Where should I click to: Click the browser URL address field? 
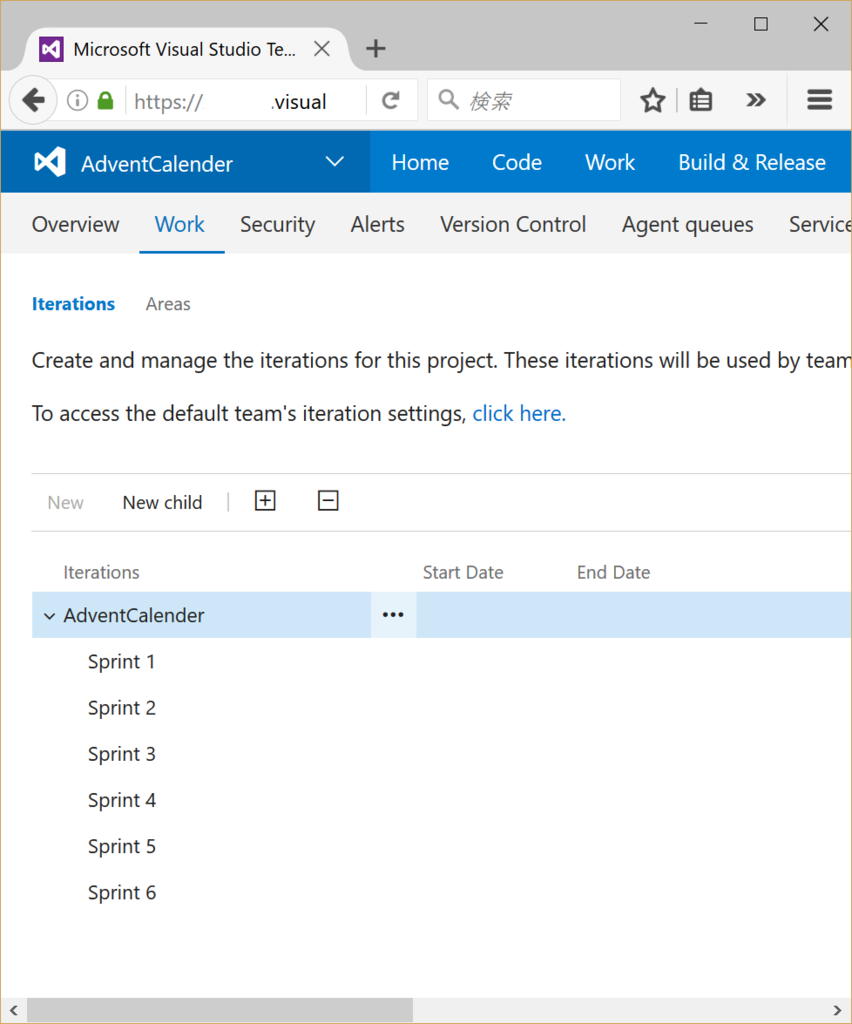point(245,101)
